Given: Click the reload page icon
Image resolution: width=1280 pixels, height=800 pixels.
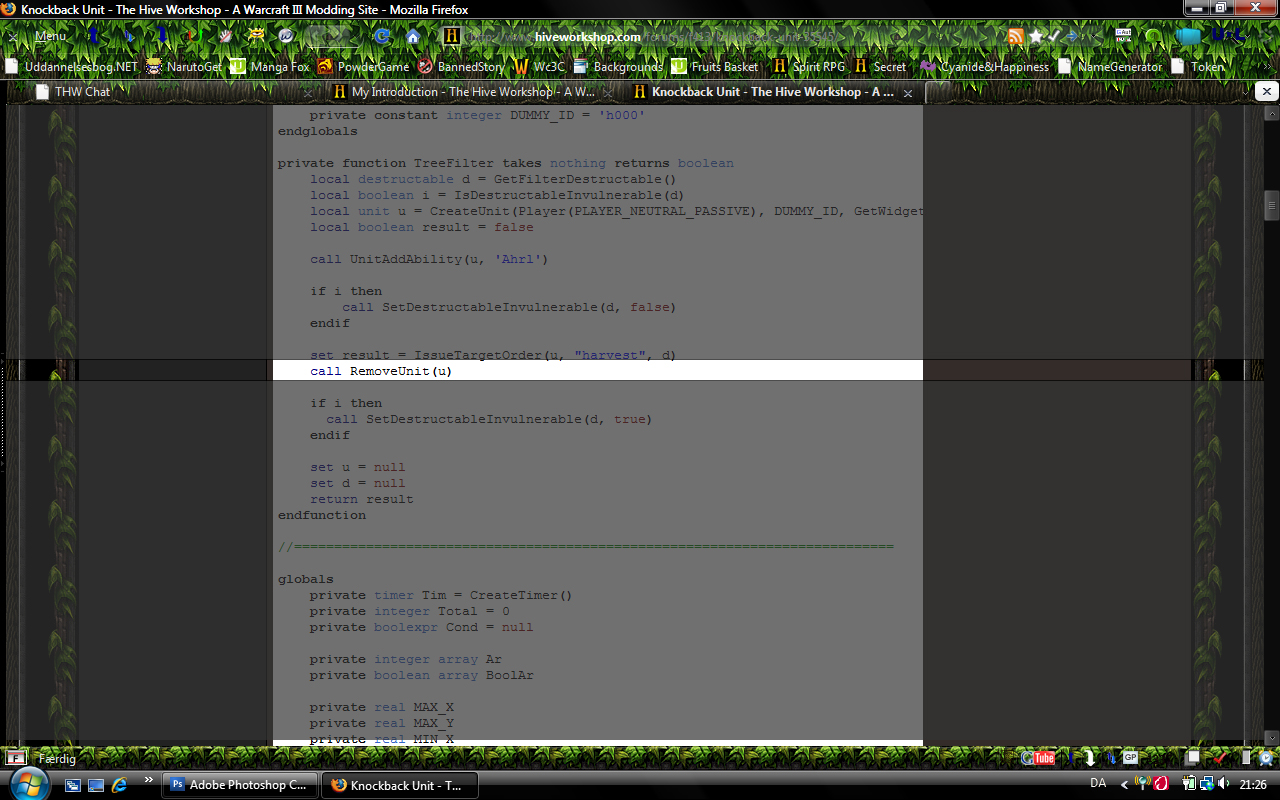Looking at the screenshot, I should [381, 36].
